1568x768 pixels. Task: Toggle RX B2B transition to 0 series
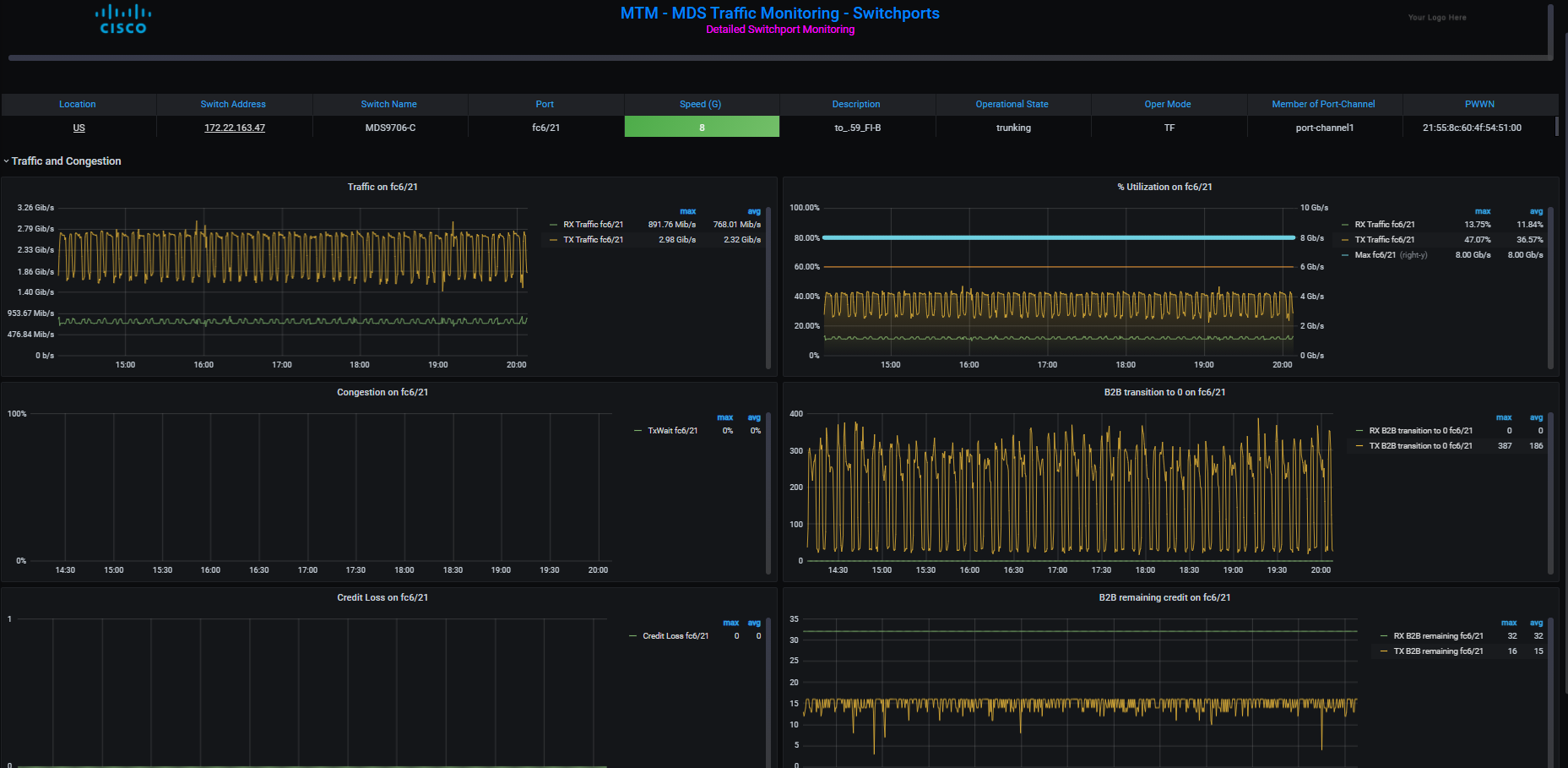1420,431
